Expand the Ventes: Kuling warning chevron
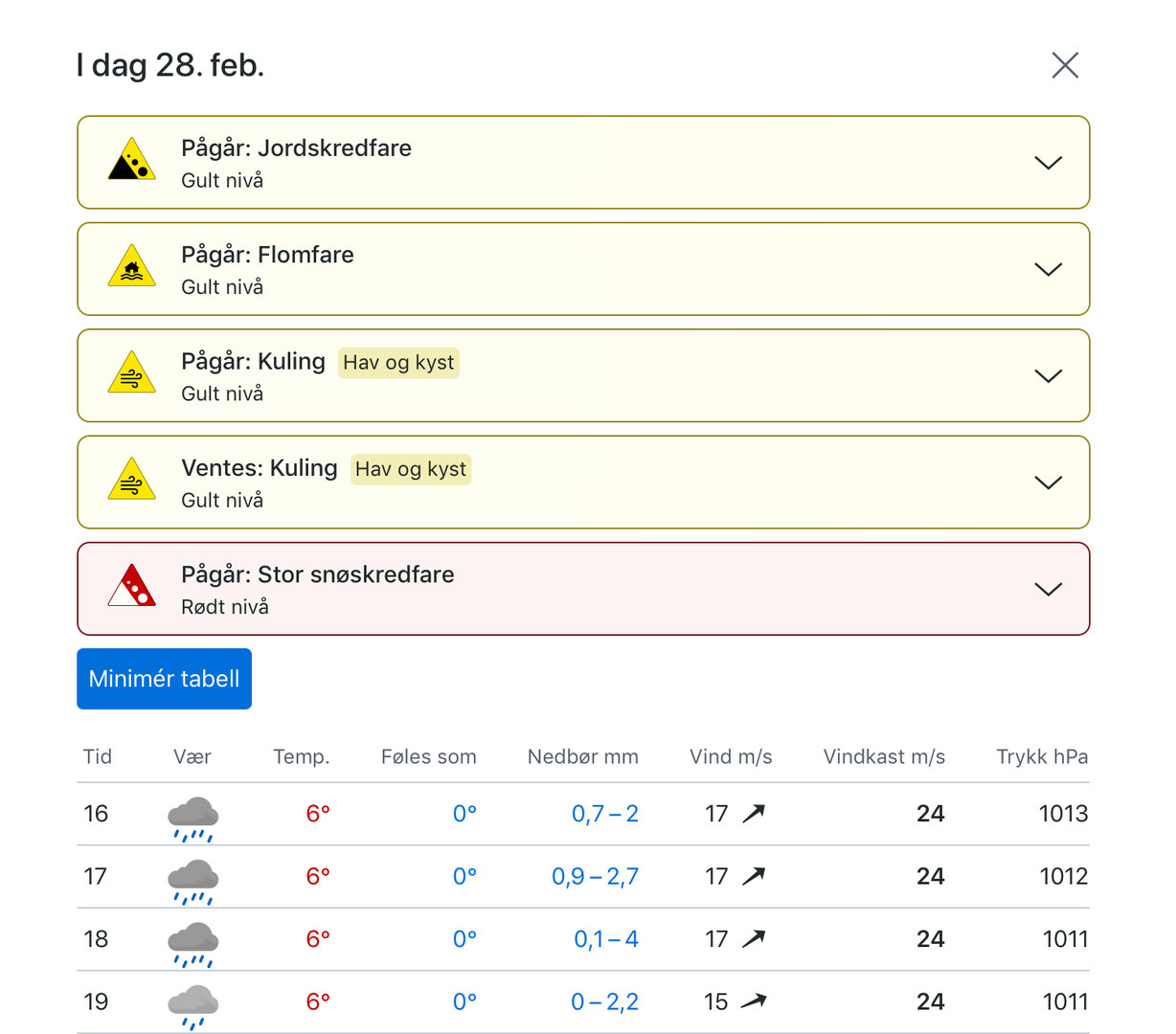The width and height of the screenshot is (1176, 1034). click(x=1048, y=483)
